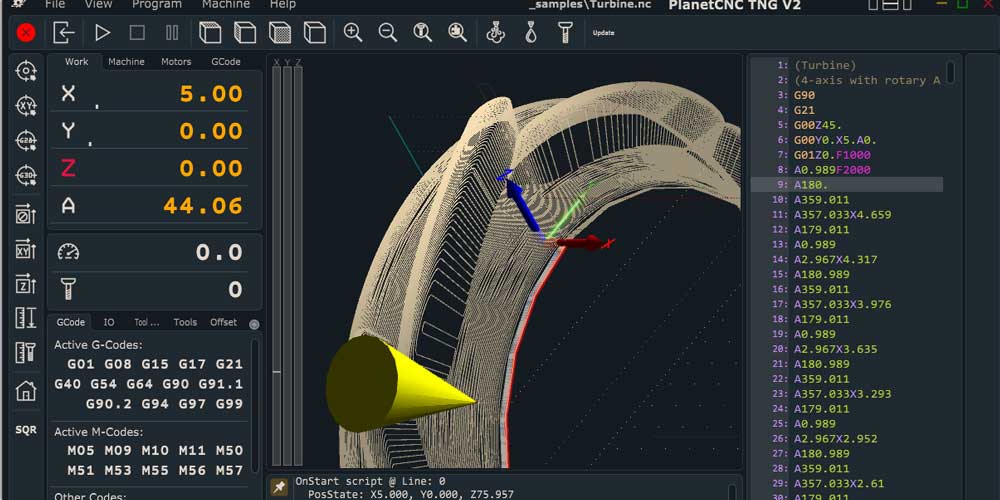Open the Tools tab
Screen dimensions: 1000x500
[x=185, y=322]
